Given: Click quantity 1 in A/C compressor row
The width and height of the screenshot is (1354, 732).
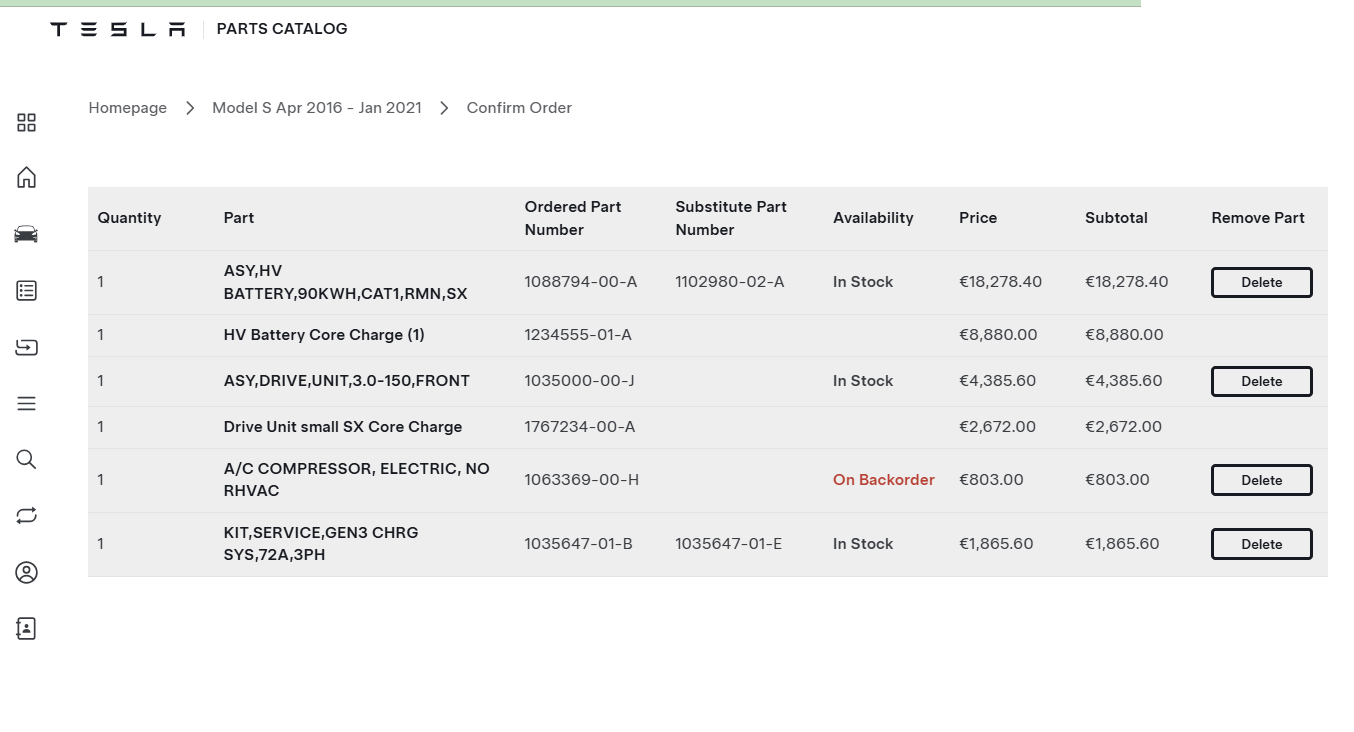Looking at the screenshot, I should click(101, 480).
